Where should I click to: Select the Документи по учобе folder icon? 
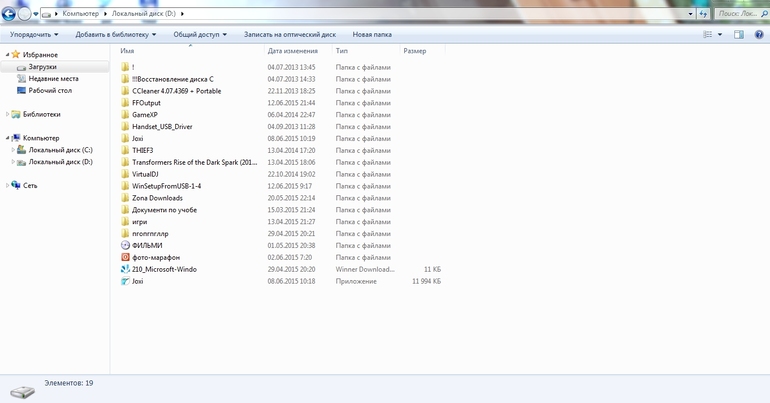point(125,210)
